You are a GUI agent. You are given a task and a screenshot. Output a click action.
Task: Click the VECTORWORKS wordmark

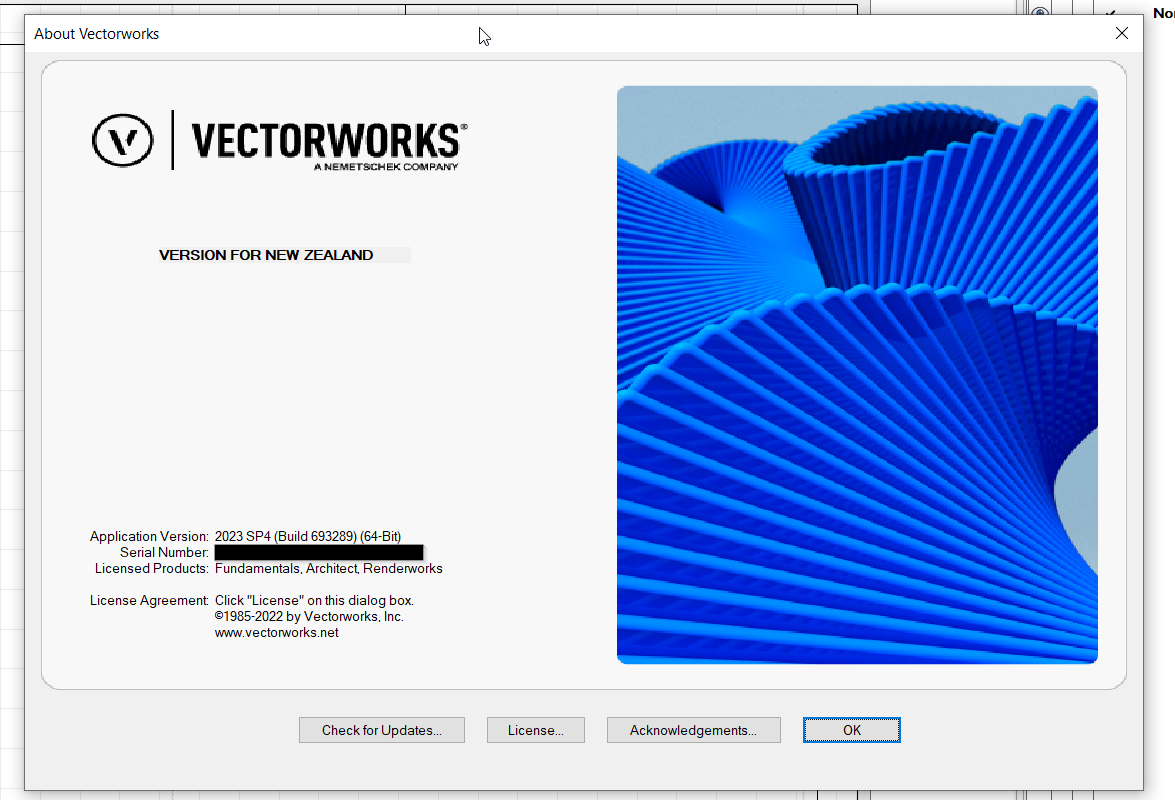[328, 140]
